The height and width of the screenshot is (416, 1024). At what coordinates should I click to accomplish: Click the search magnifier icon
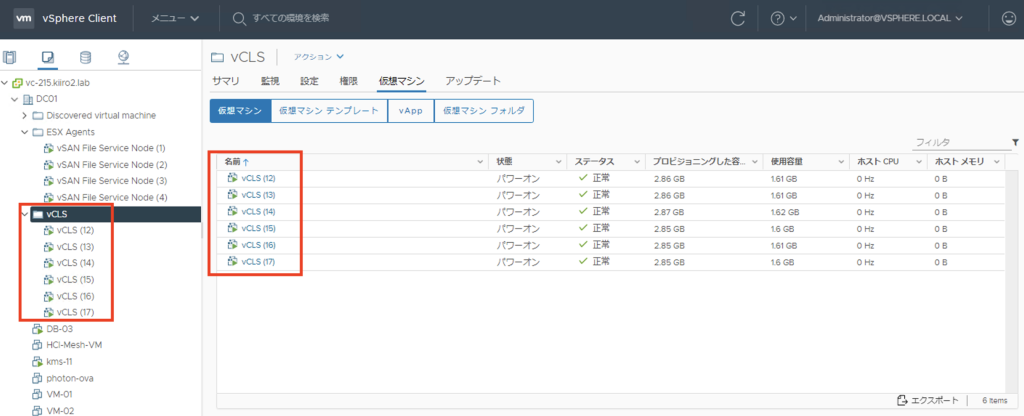pos(239,18)
